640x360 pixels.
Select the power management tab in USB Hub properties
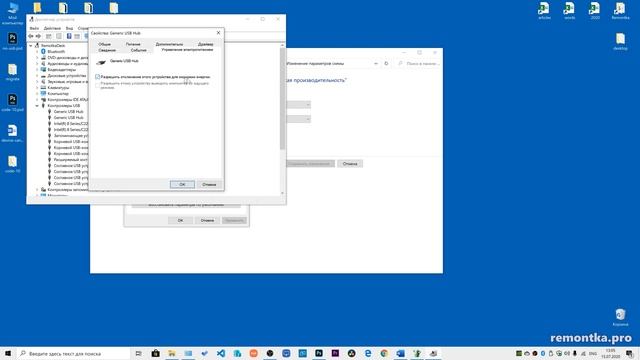point(187,49)
